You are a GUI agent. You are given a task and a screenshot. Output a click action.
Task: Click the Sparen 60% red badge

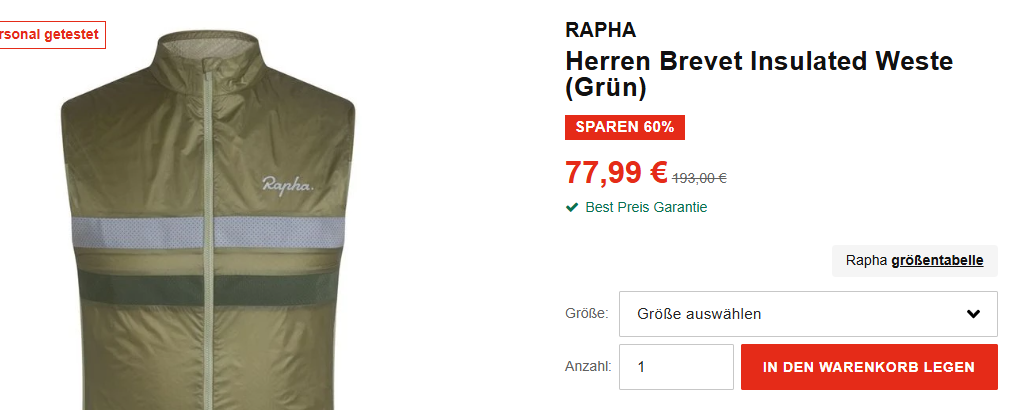[x=625, y=127]
